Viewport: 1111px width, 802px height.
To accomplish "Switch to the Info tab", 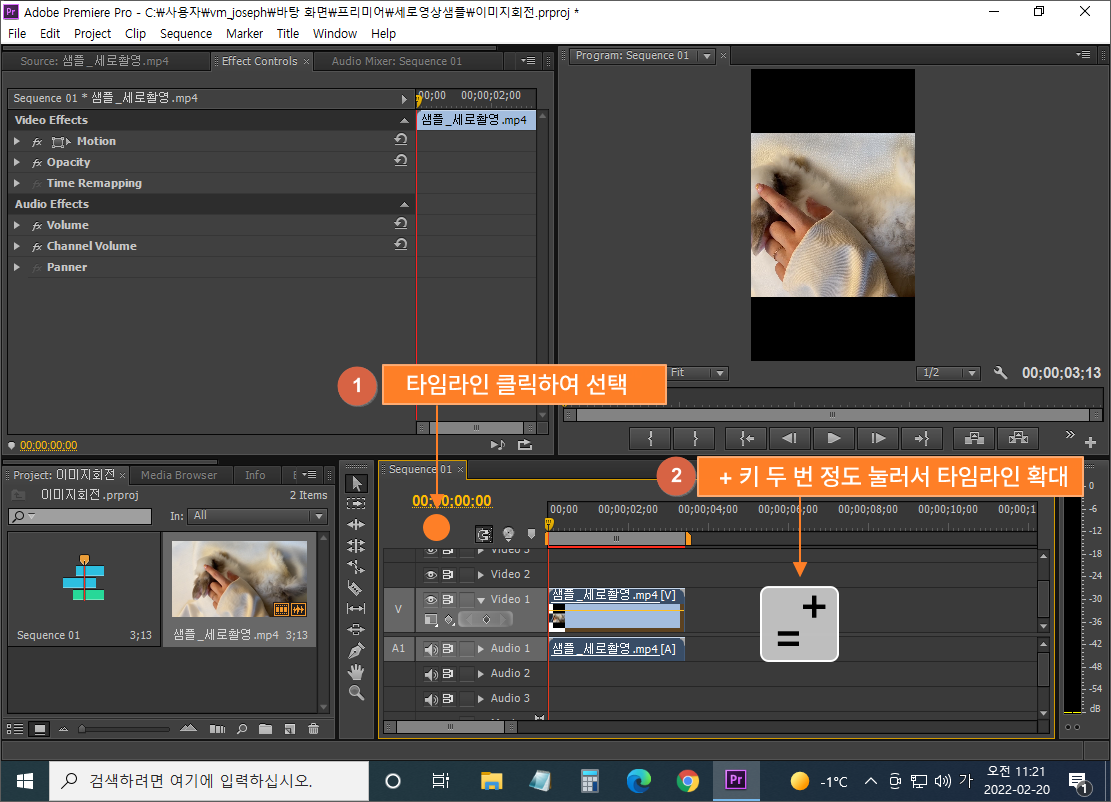I will point(255,475).
